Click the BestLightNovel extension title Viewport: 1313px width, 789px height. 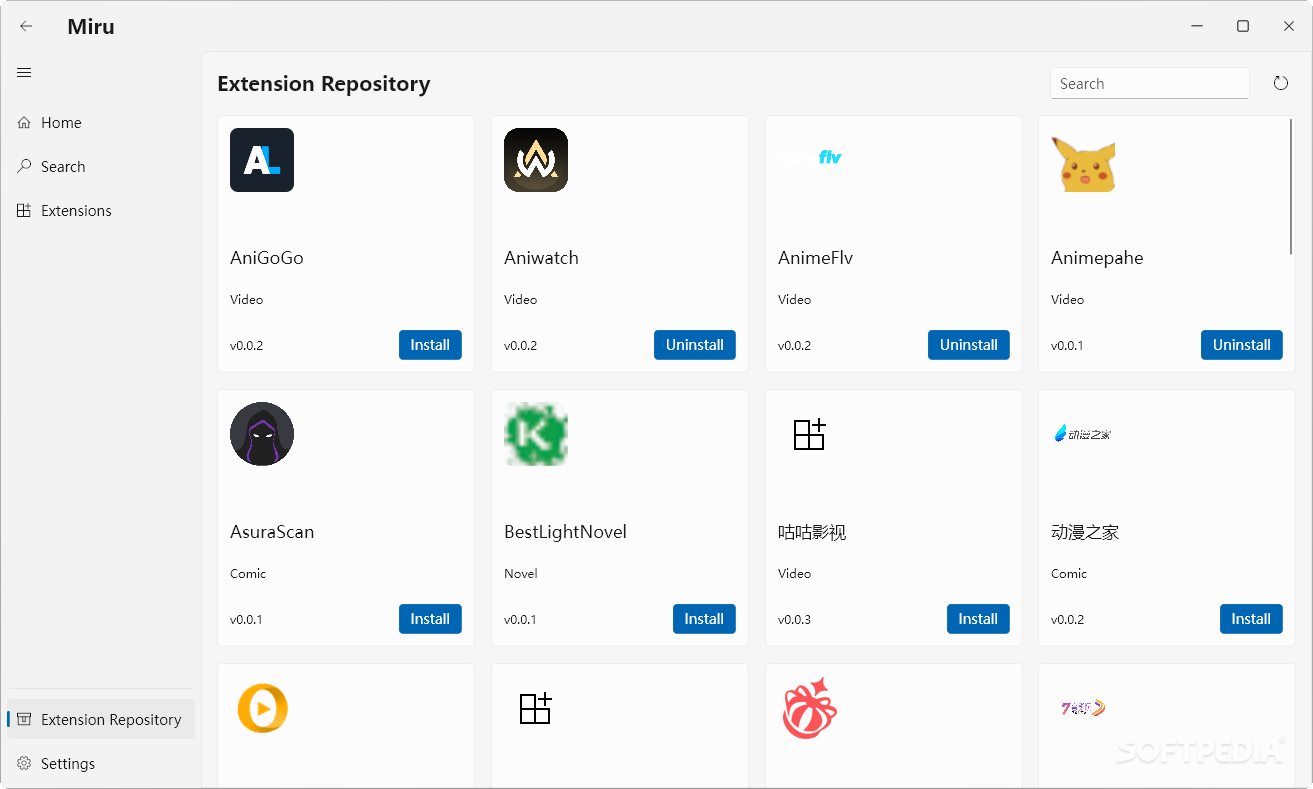(x=565, y=532)
